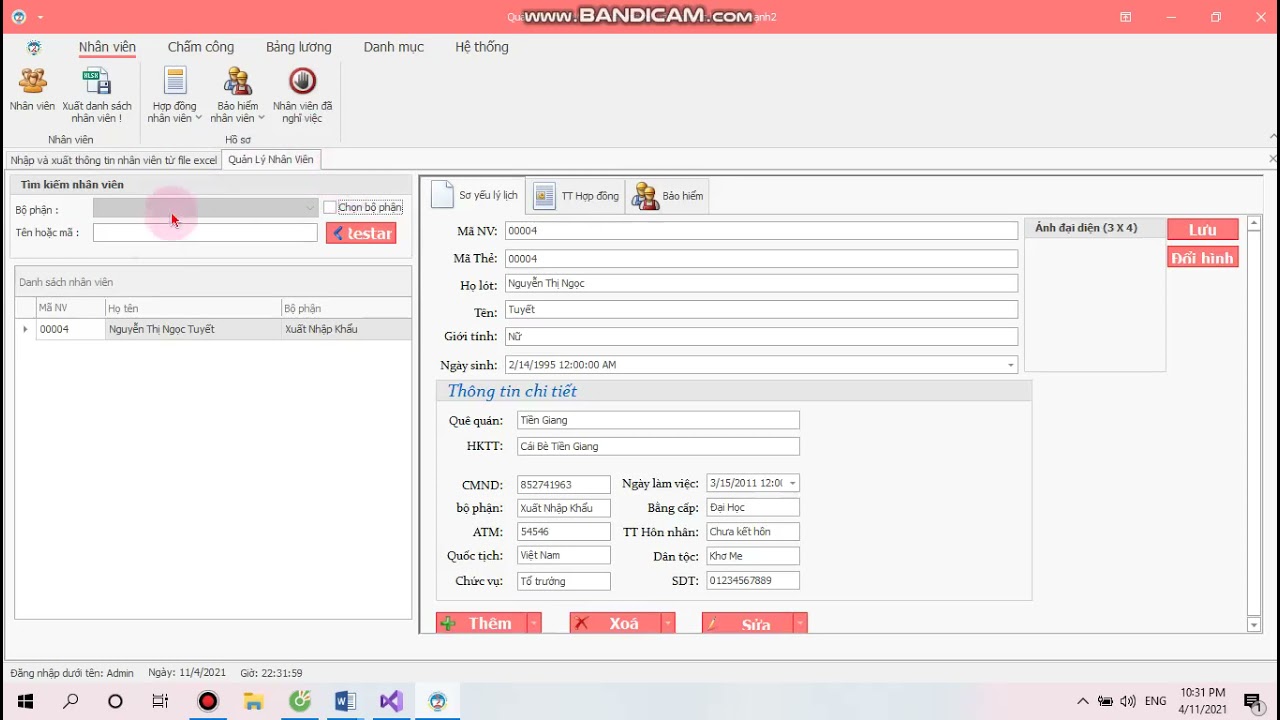This screenshot has height=720, width=1280.
Task: Open Cortana circle on taskbar
Action: point(115,701)
